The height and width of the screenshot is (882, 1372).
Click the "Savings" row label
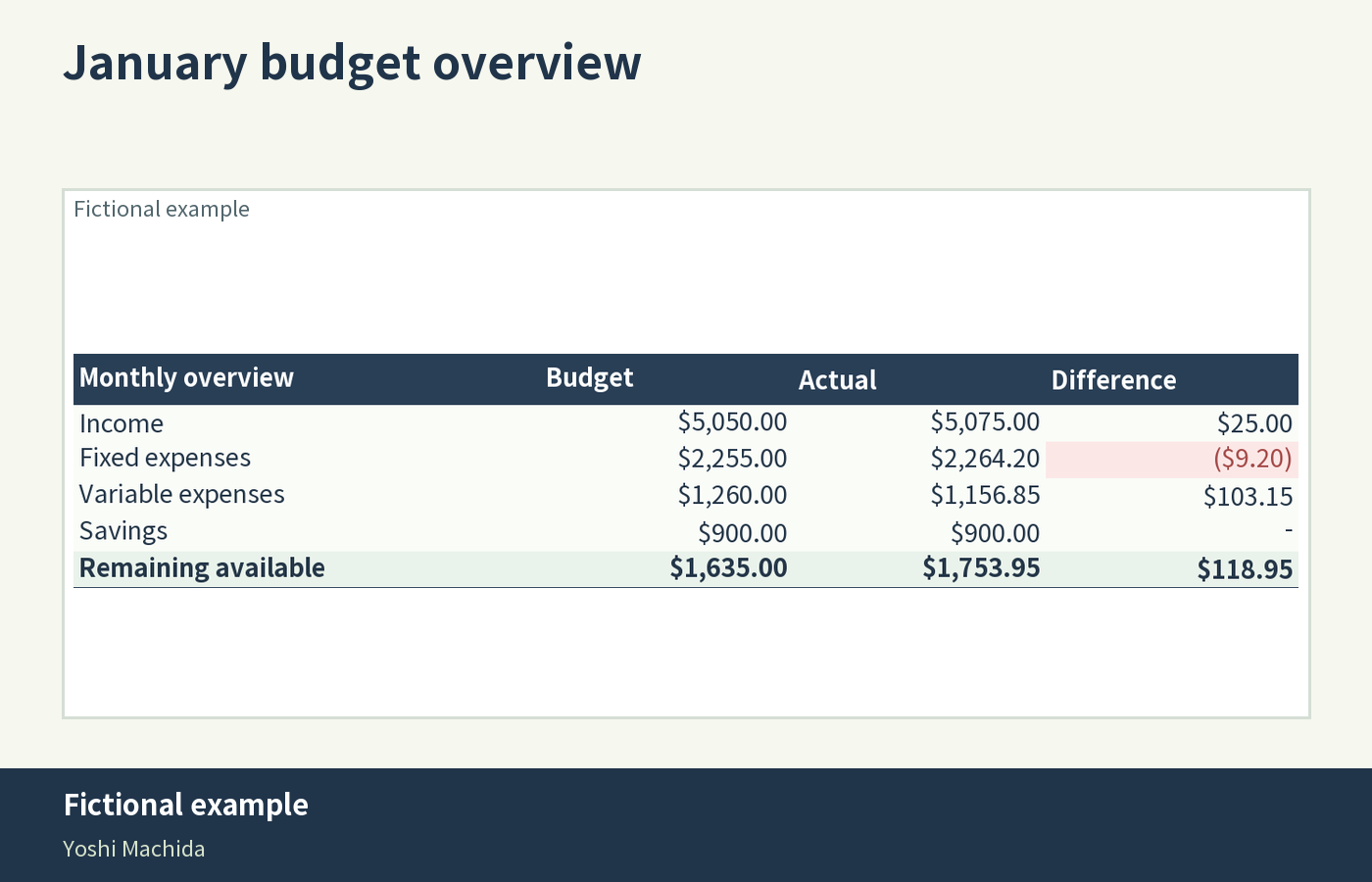coord(123,531)
